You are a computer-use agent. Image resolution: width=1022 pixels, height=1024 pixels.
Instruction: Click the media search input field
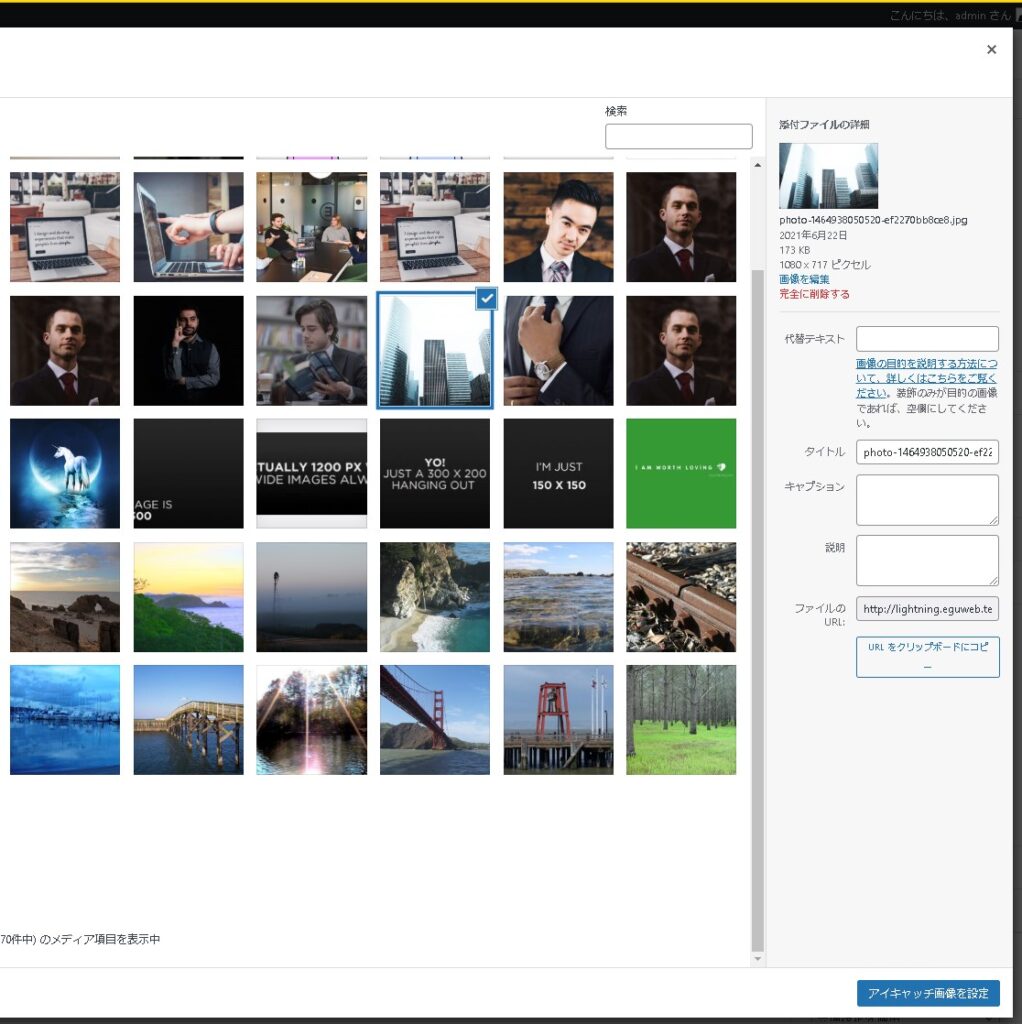(678, 137)
